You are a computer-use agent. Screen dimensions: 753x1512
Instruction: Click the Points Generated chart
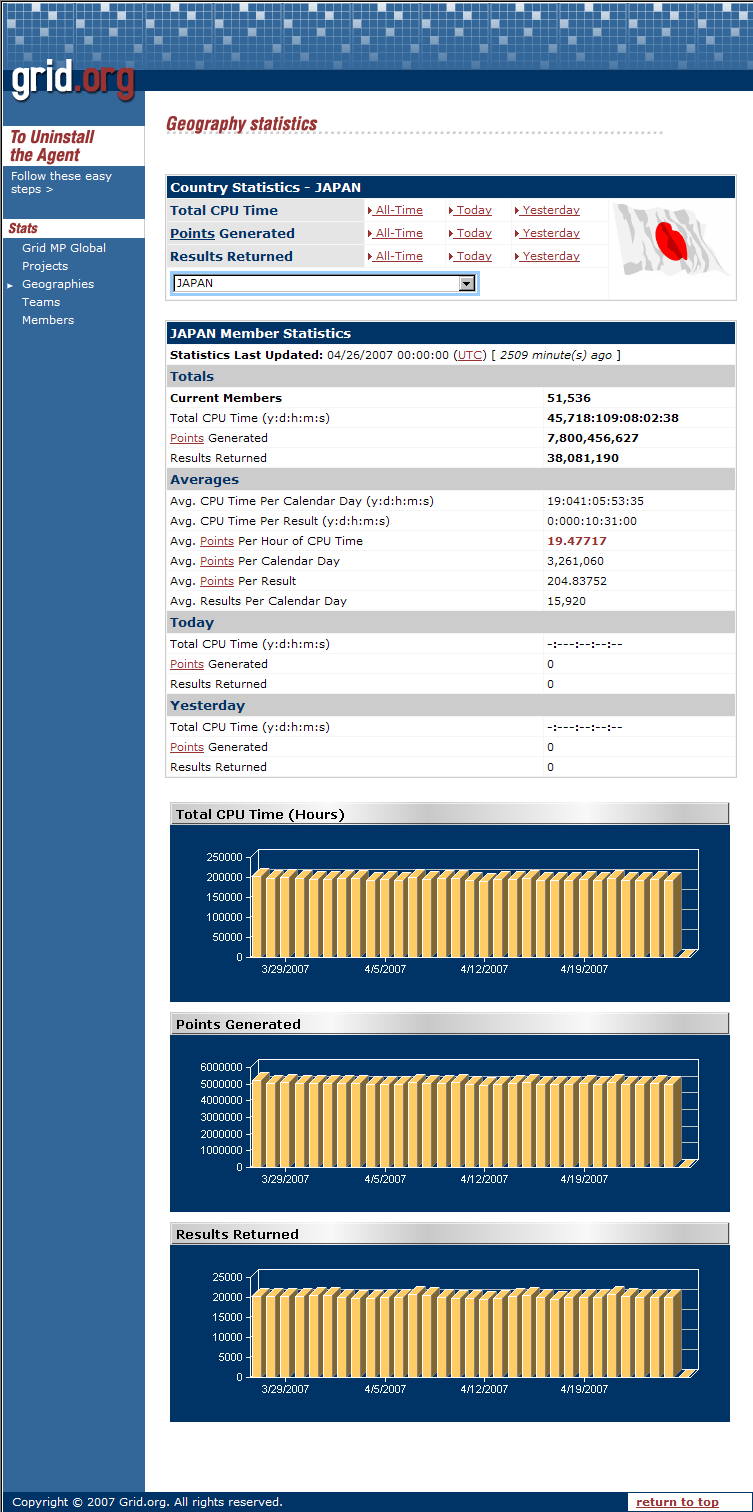450,1123
